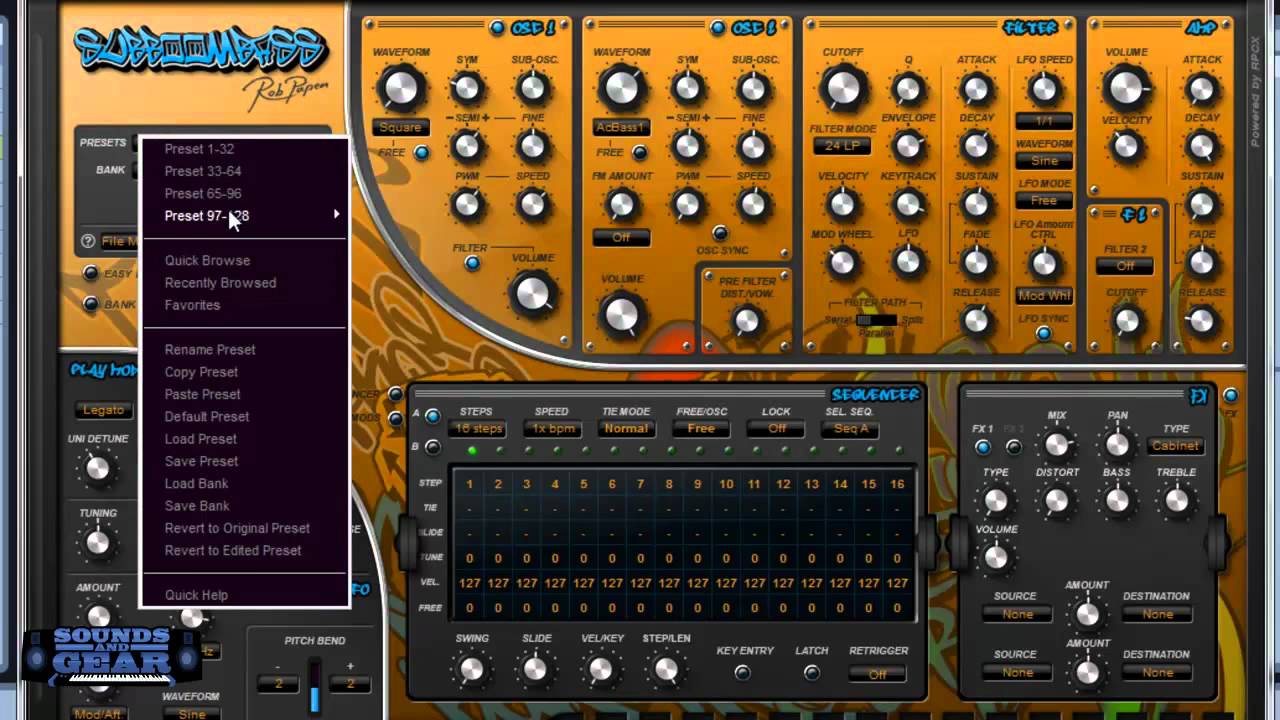Open the sequencer Speed 1x bpm selector
The image size is (1280, 720).
click(553, 429)
